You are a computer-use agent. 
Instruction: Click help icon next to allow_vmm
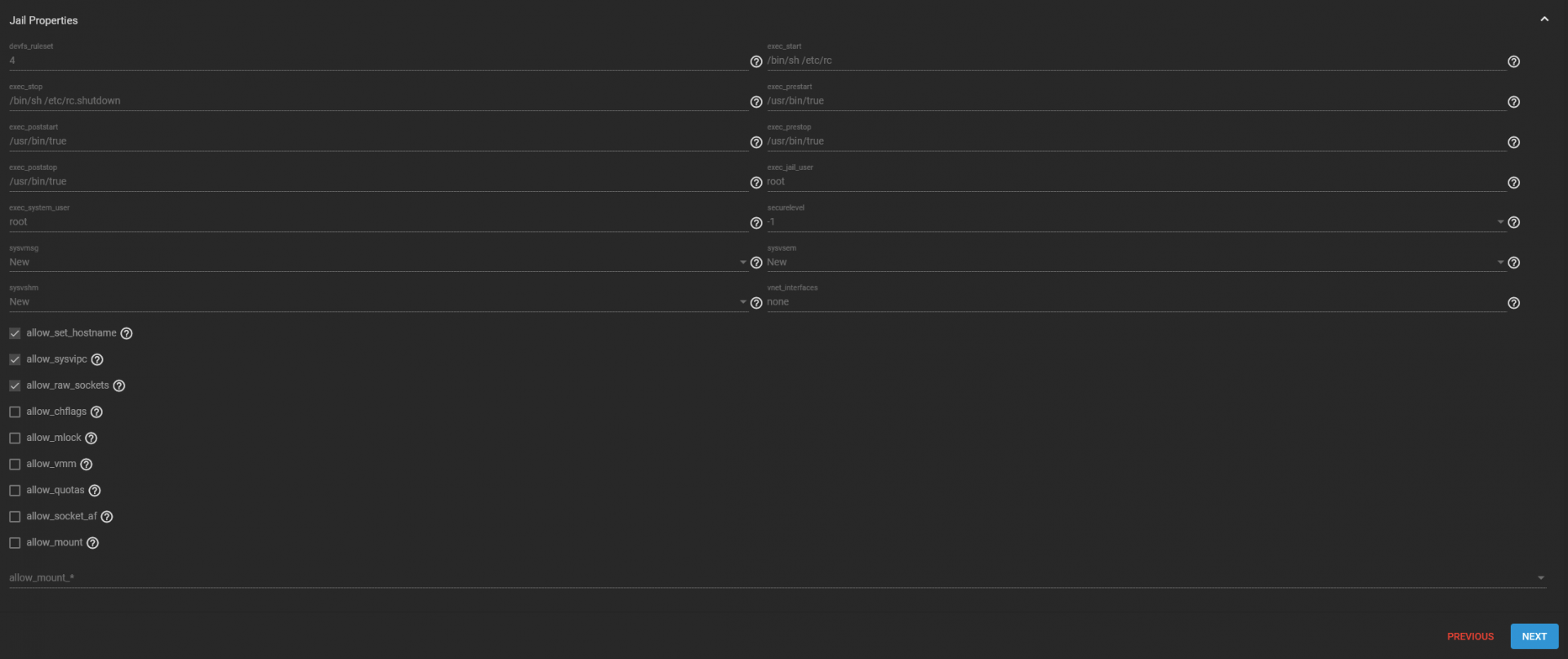click(x=87, y=465)
